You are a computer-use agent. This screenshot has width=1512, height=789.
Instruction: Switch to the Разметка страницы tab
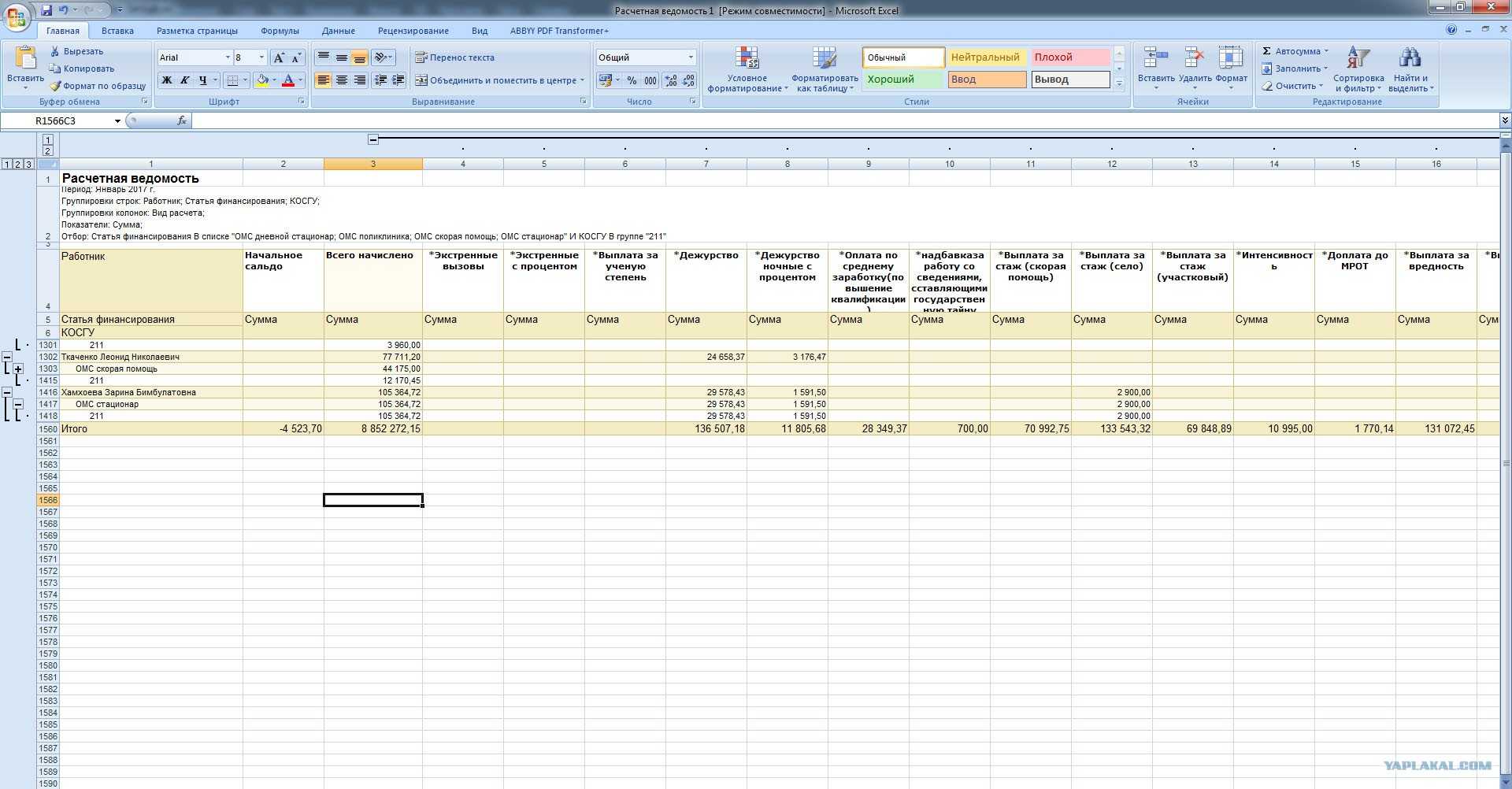coord(197,31)
